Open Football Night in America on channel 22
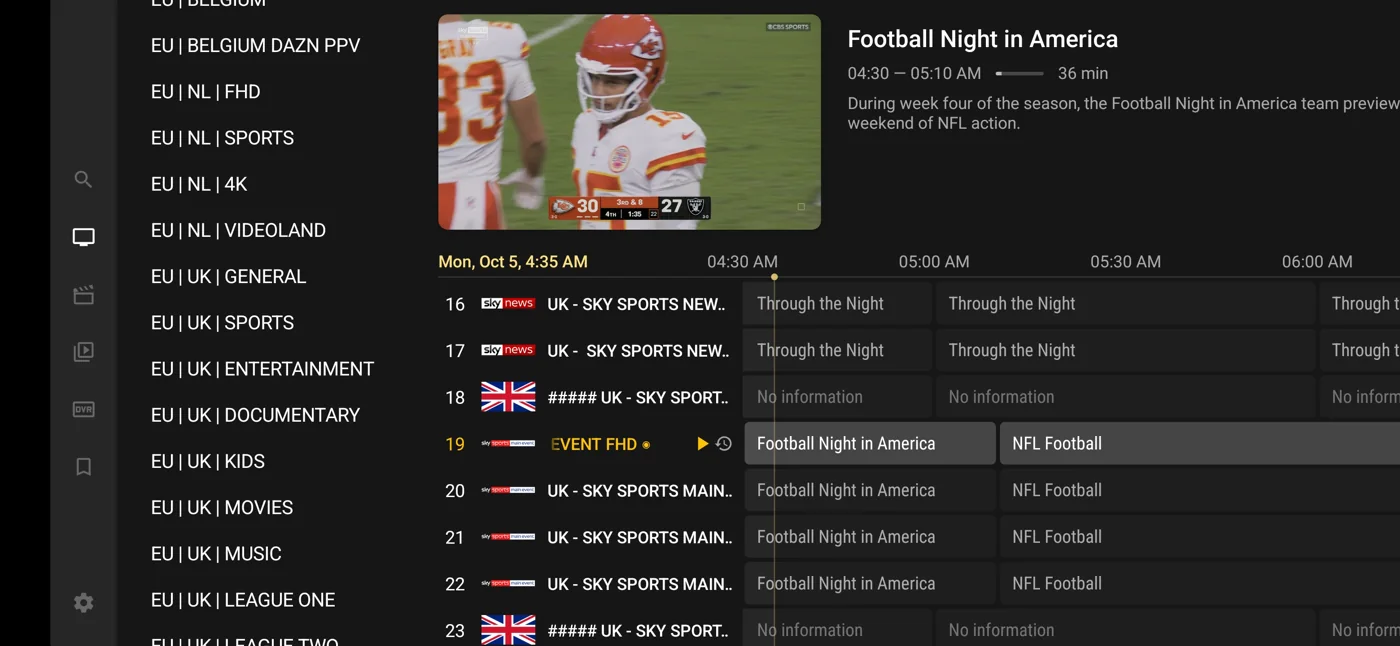 tap(870, 584)
